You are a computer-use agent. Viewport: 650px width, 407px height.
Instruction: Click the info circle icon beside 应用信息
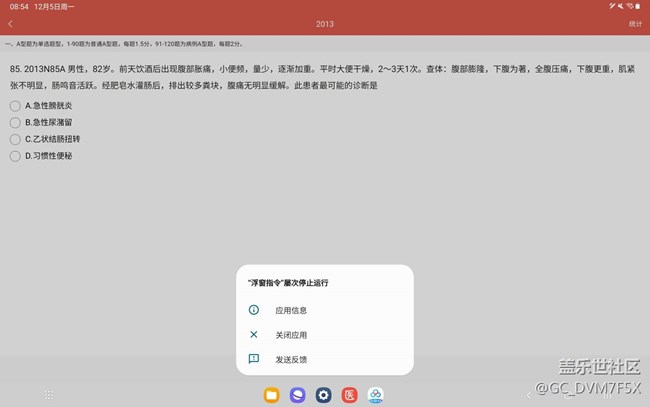(x=253, y=310)
